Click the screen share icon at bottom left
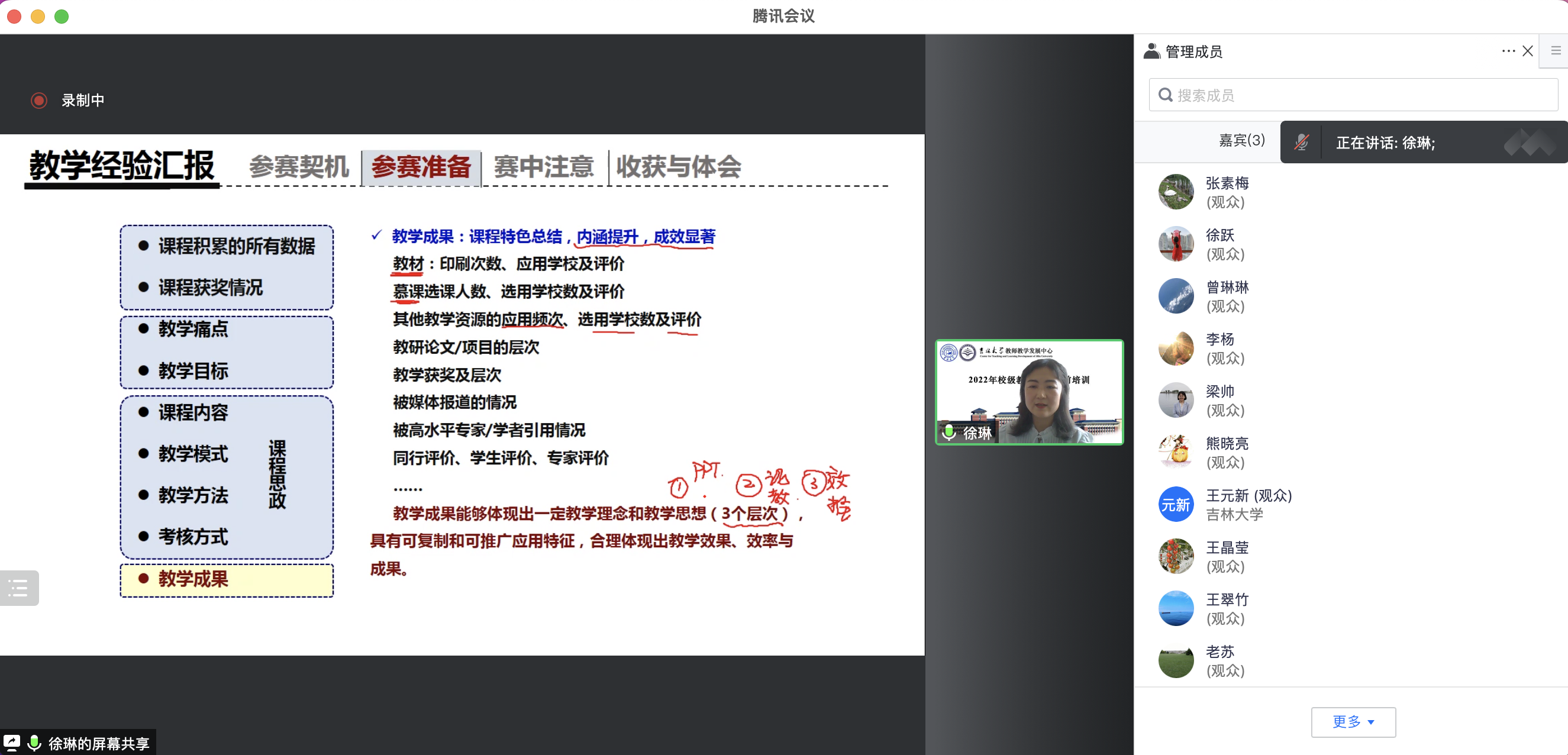Viewport: 1568px width, 755px height. (12, 742)
